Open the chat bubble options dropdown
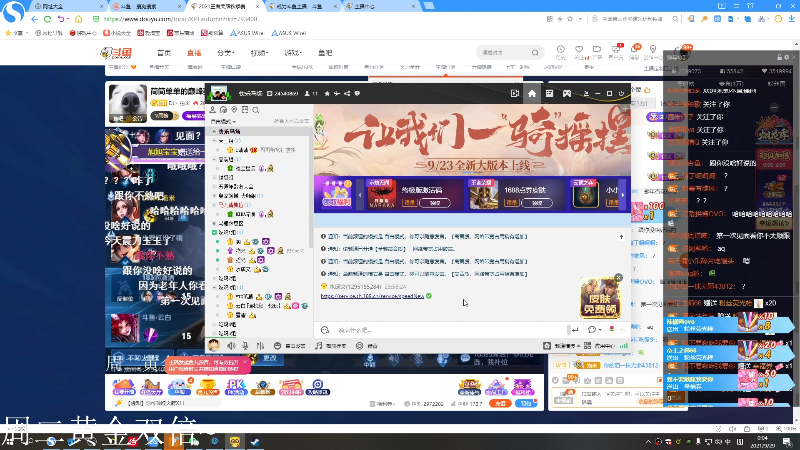Viewport: 800px width, 450px height. 594,330
